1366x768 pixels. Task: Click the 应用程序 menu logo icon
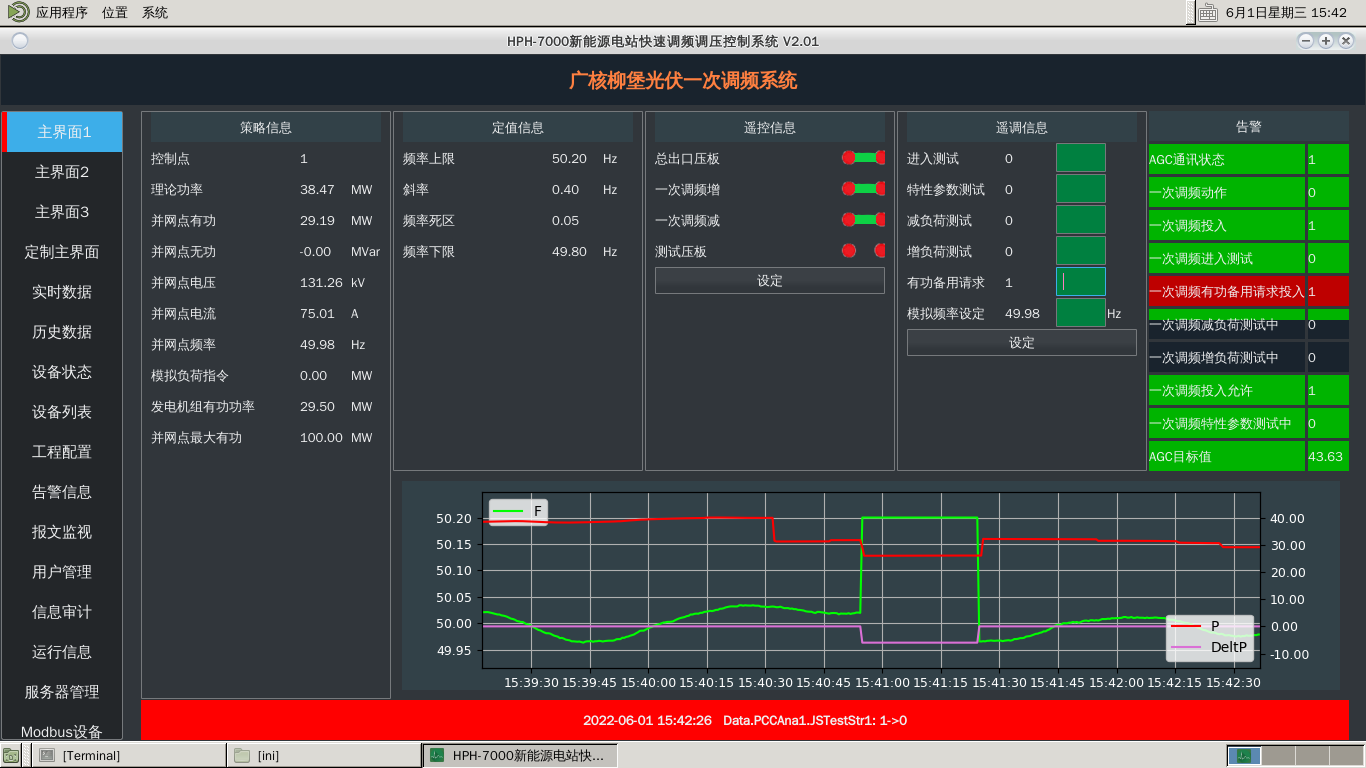(x=18, y=12)
